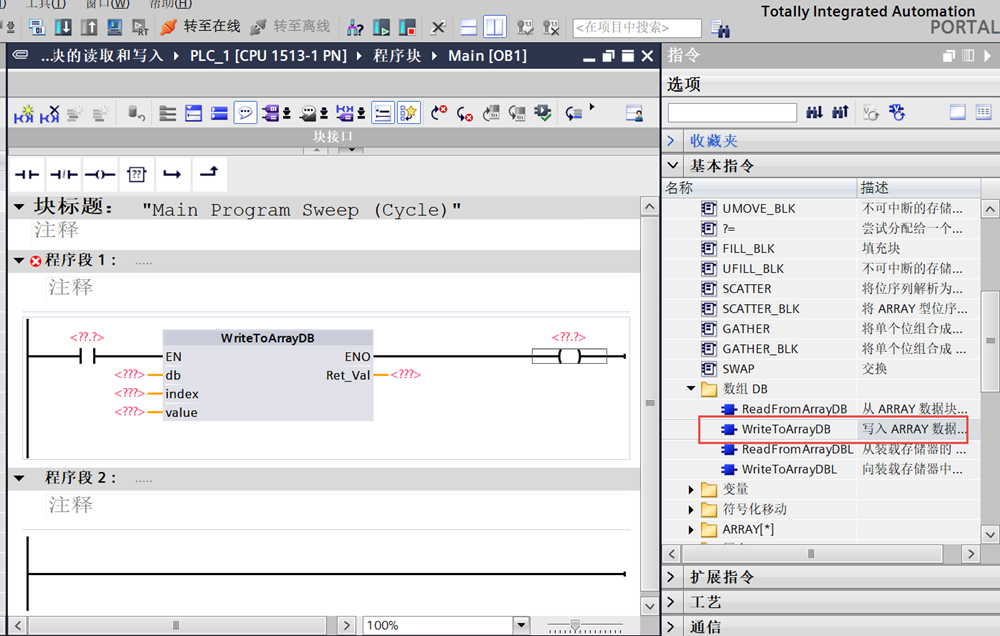Expand the 收藏夹 favorites section
1000x636 pixels.
click(673, 141)
